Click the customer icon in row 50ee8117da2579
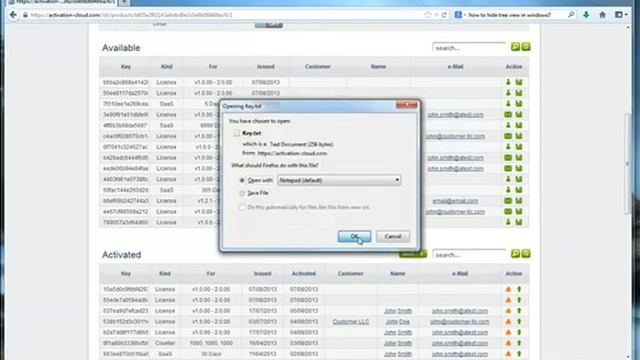Image resolution: width=640 pixels, height=360 pixels. (508, 93)
